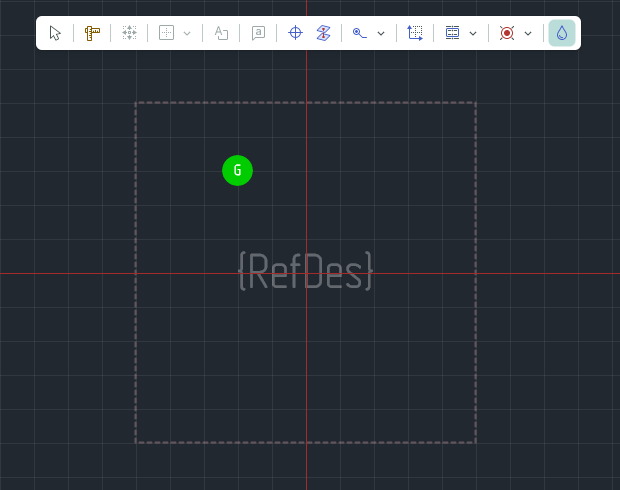
Task: Choose the dashed rectangle selection tool
Action: coord(415,33)
